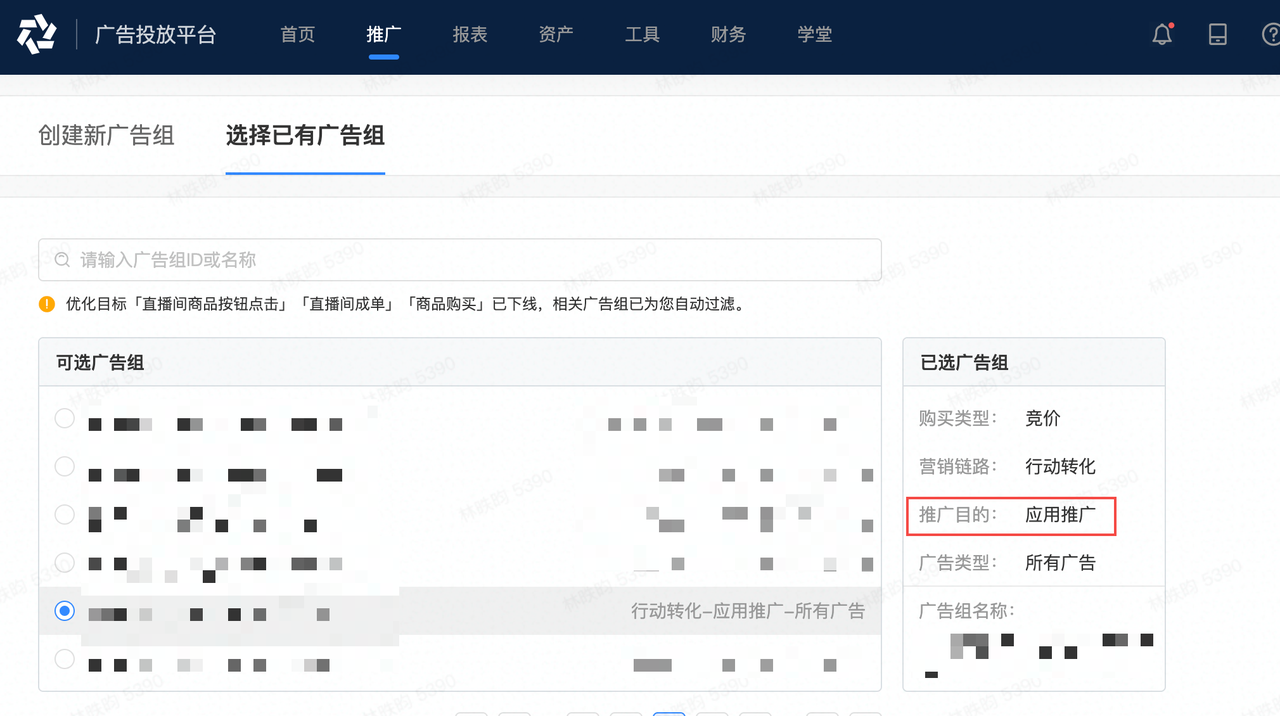This screenshot has height=716, width=1280.
Task: Open the 首页 menu item
Action: pos(297,34)
